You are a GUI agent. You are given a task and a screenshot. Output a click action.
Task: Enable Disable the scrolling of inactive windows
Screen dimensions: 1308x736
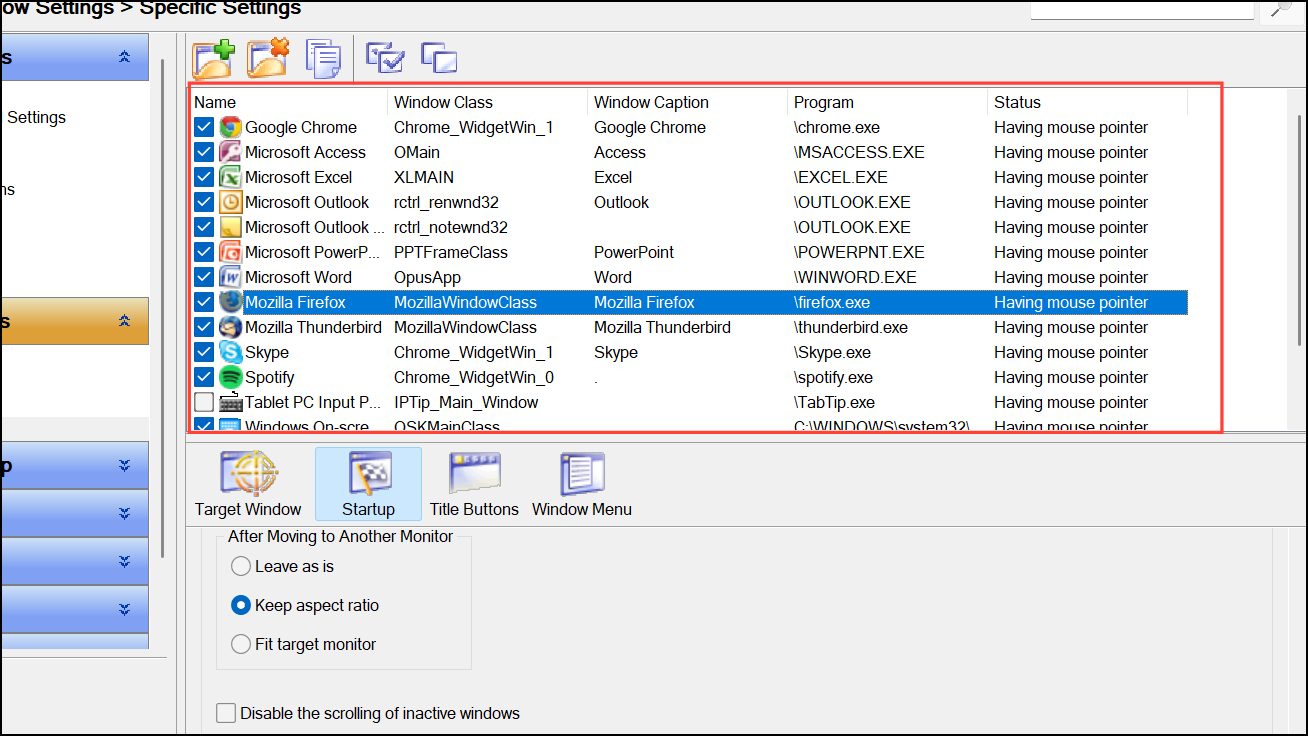pos(226,713)
